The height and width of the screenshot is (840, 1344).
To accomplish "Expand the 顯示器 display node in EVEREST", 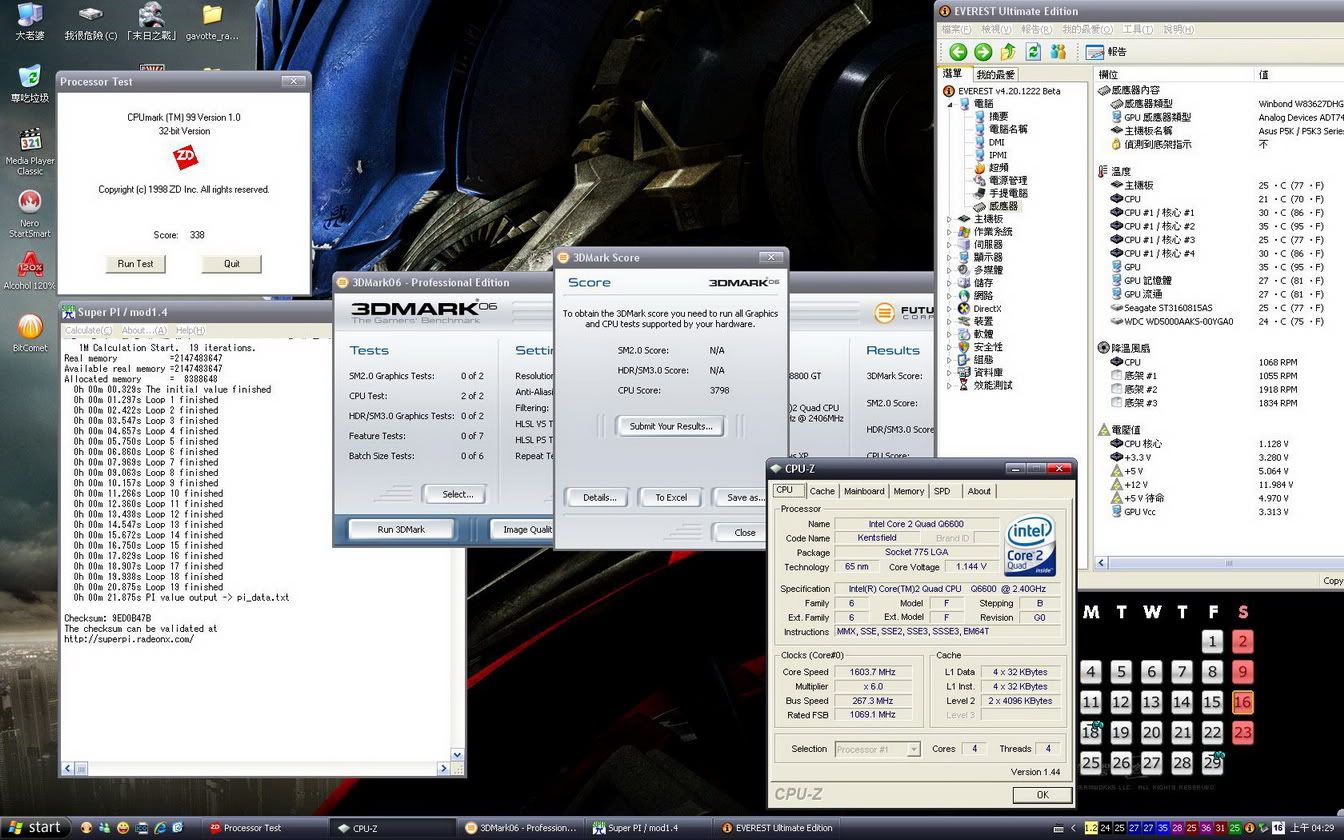I will [950, 258].
